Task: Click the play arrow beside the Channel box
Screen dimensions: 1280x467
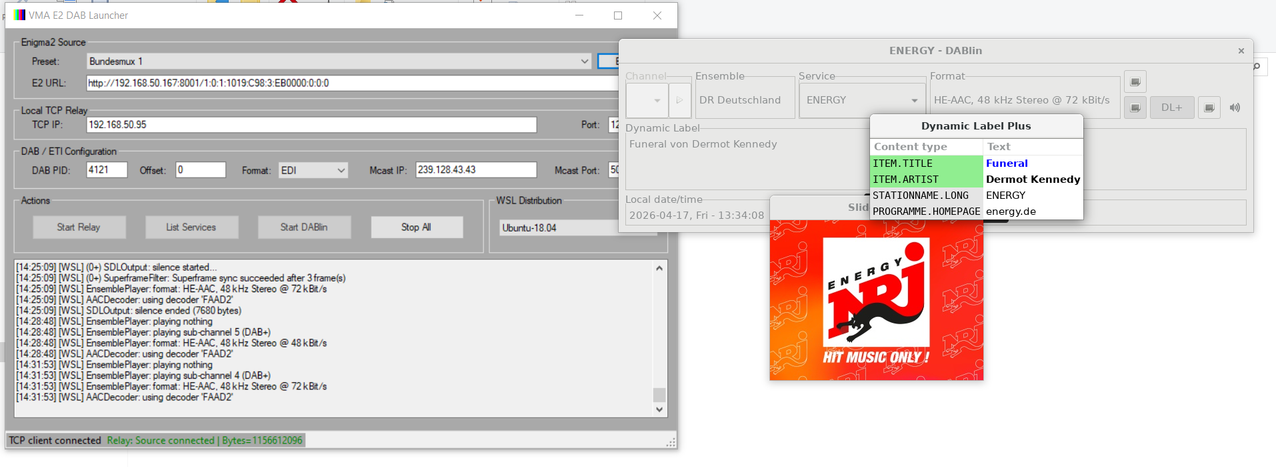Action: (679, 100)
